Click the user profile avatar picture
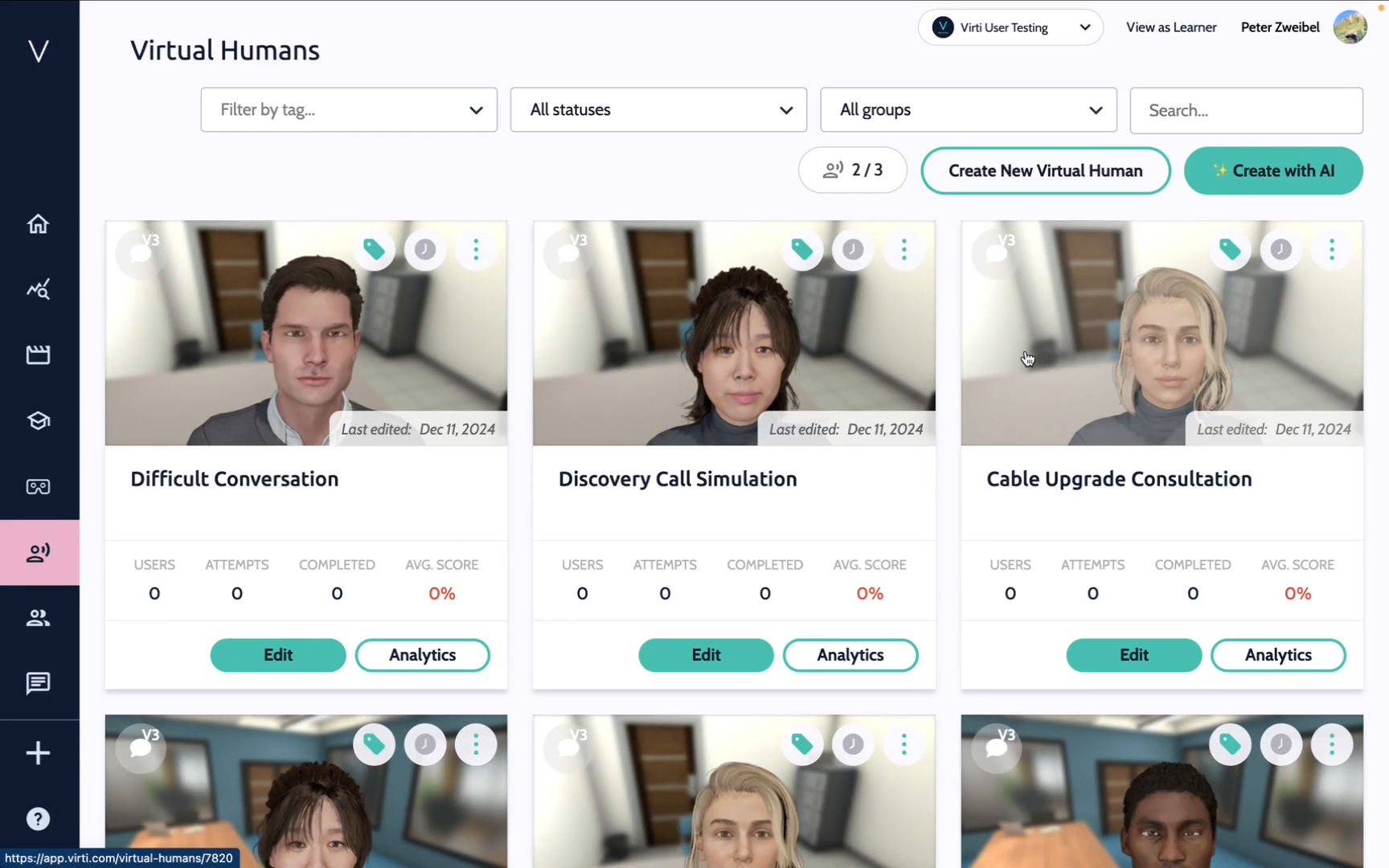1389x868 pixels. (x=1350, y=27)
